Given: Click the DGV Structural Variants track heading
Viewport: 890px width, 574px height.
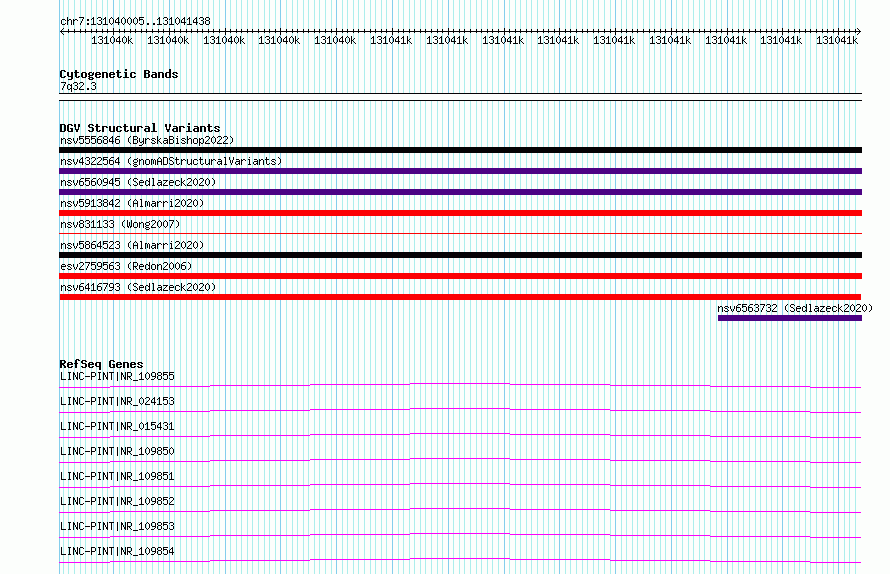Looking at the screenshot, I should click(x=140, y=128).
